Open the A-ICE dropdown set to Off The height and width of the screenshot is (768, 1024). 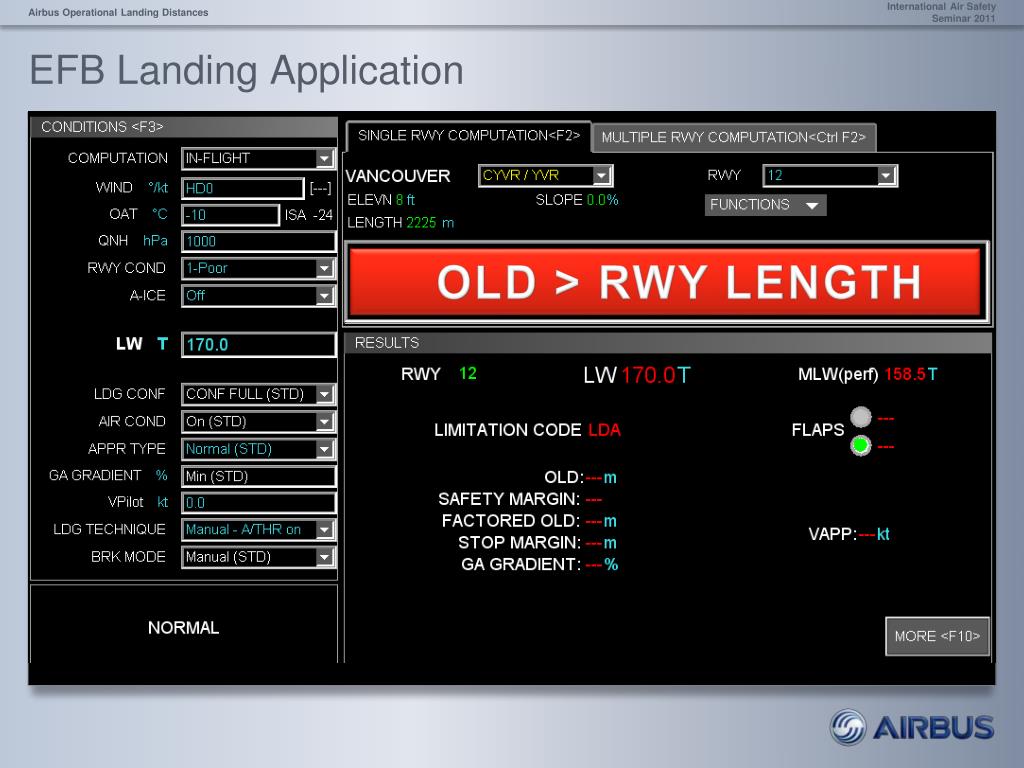click(259, 295)
